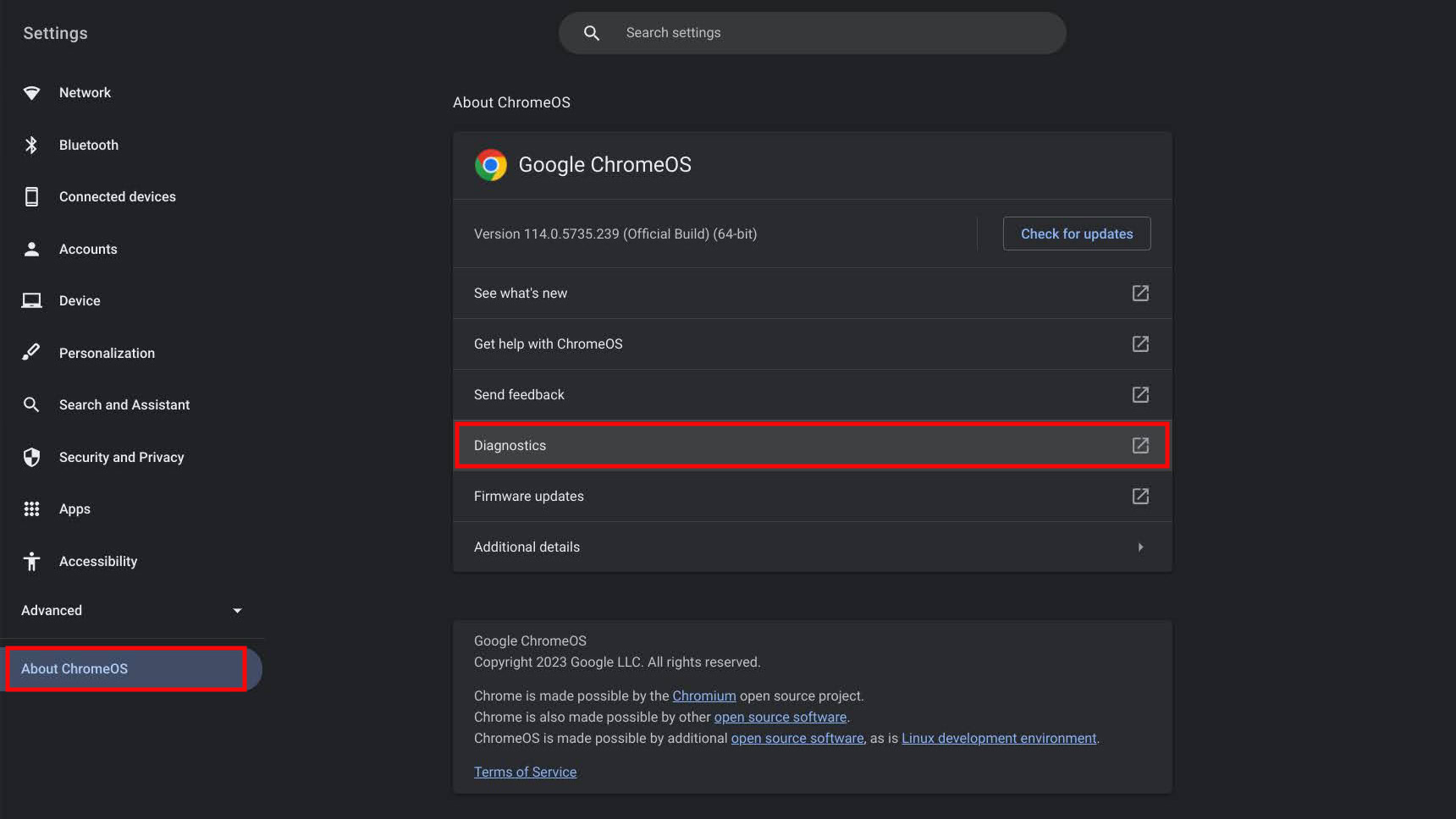Click the Bluetooth icon in sidebar

click(x=31, y=146)
